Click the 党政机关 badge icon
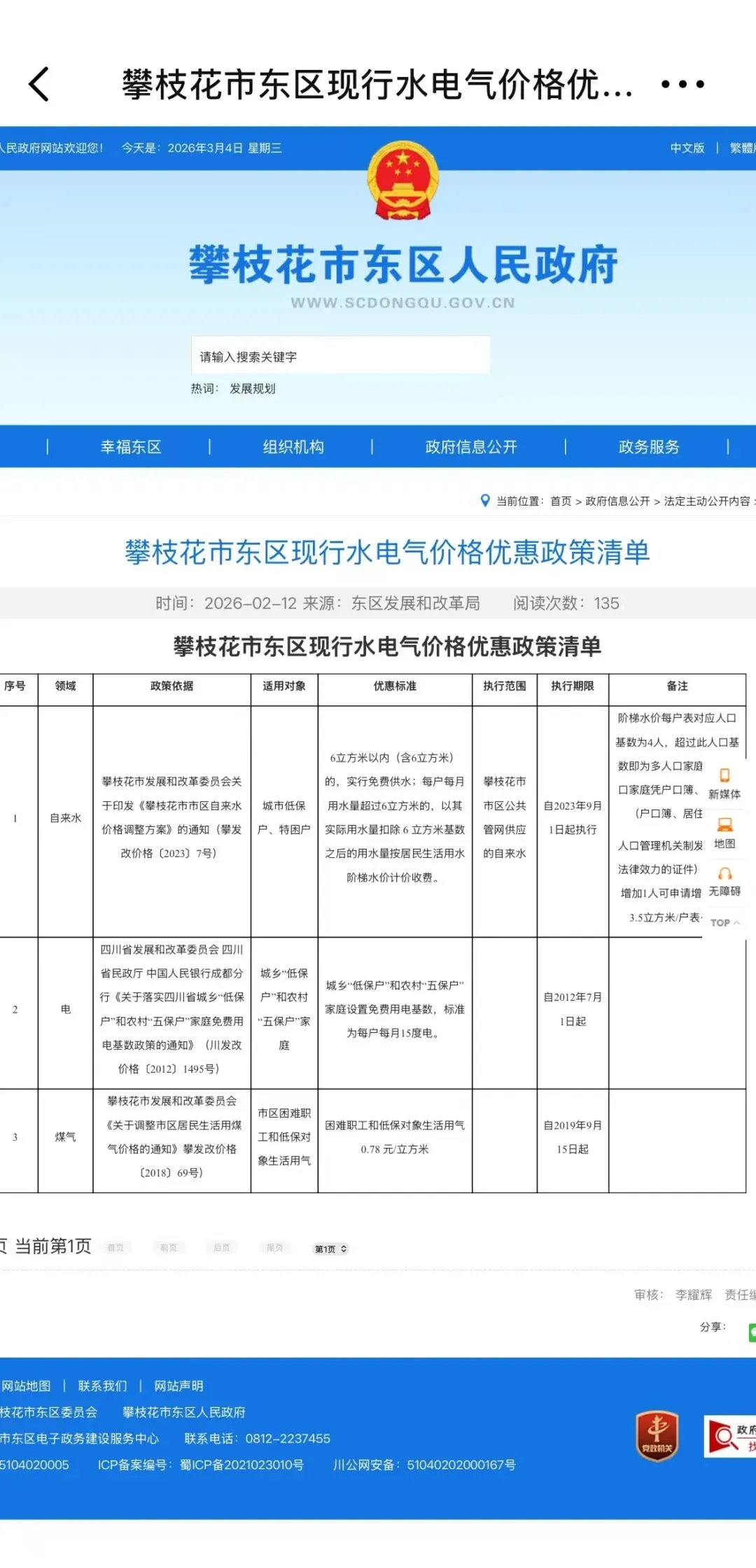Viewport: 756px width, 1568px height. 657,1436
